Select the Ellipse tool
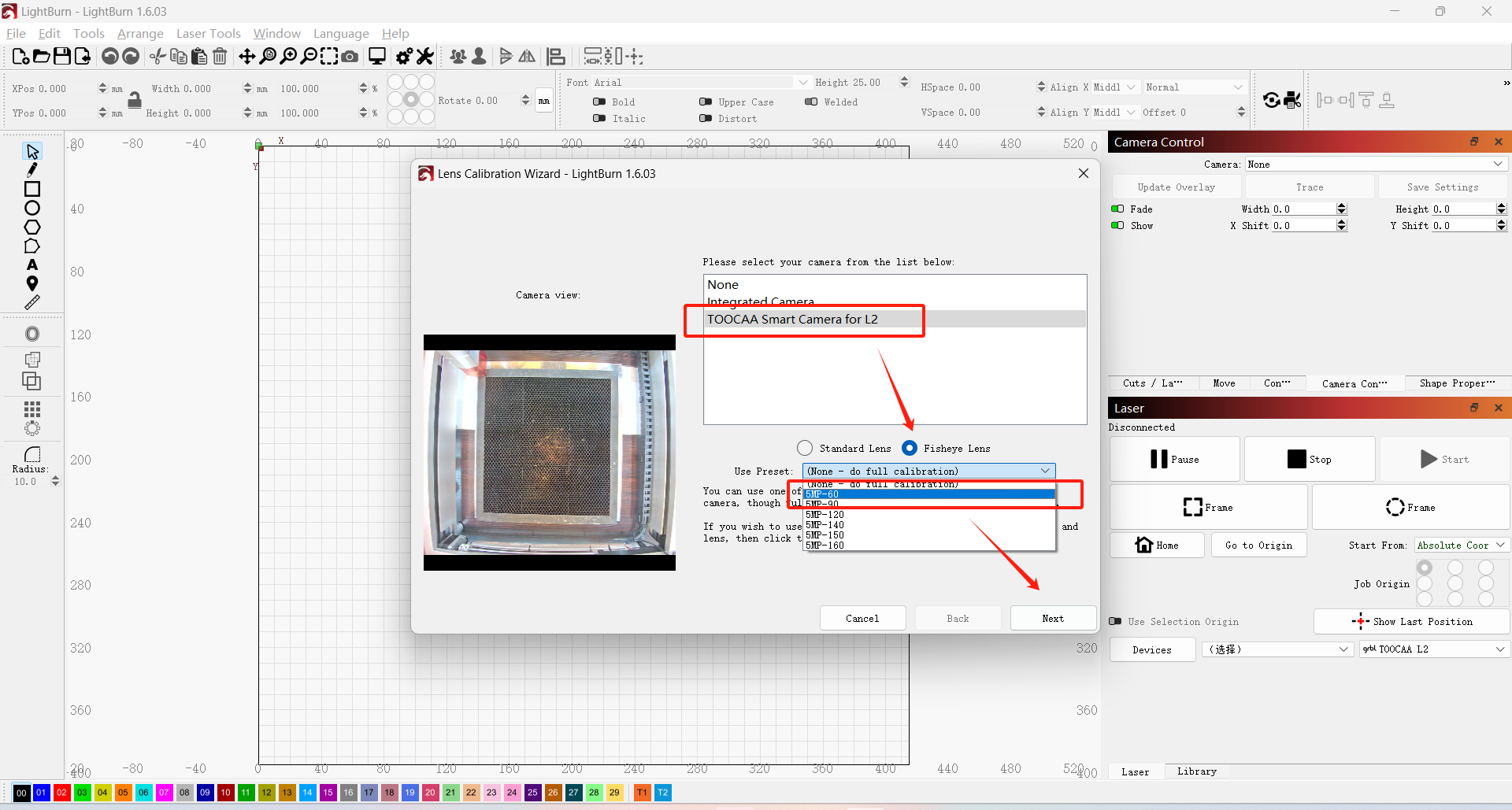Image resolution: width=1512 pixels, height=810 pixels. point(32,208)
